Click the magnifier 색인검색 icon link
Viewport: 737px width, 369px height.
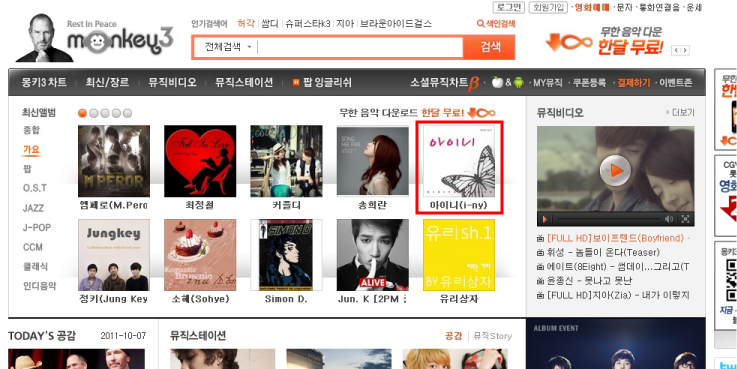496,24
